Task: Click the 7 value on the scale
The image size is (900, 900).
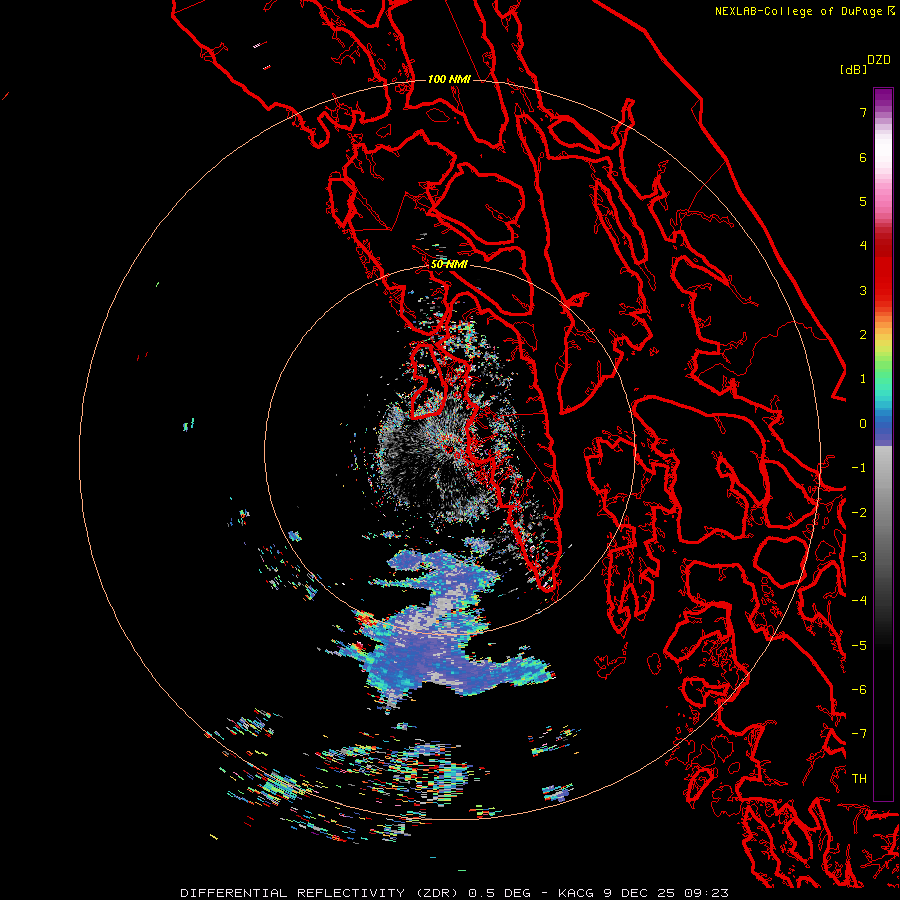Action: 863,112
